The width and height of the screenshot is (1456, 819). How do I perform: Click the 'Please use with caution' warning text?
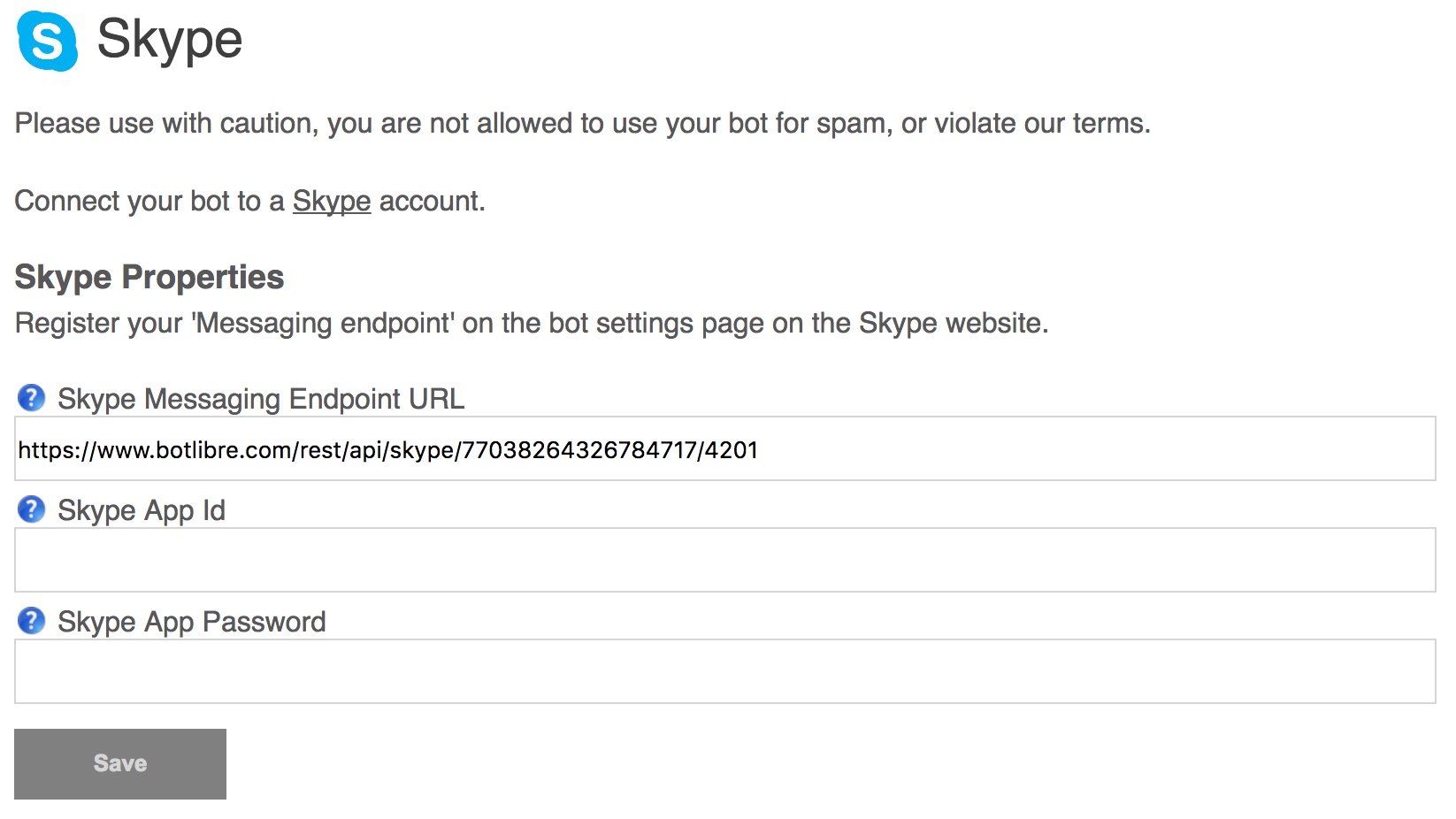coord(583,123)
